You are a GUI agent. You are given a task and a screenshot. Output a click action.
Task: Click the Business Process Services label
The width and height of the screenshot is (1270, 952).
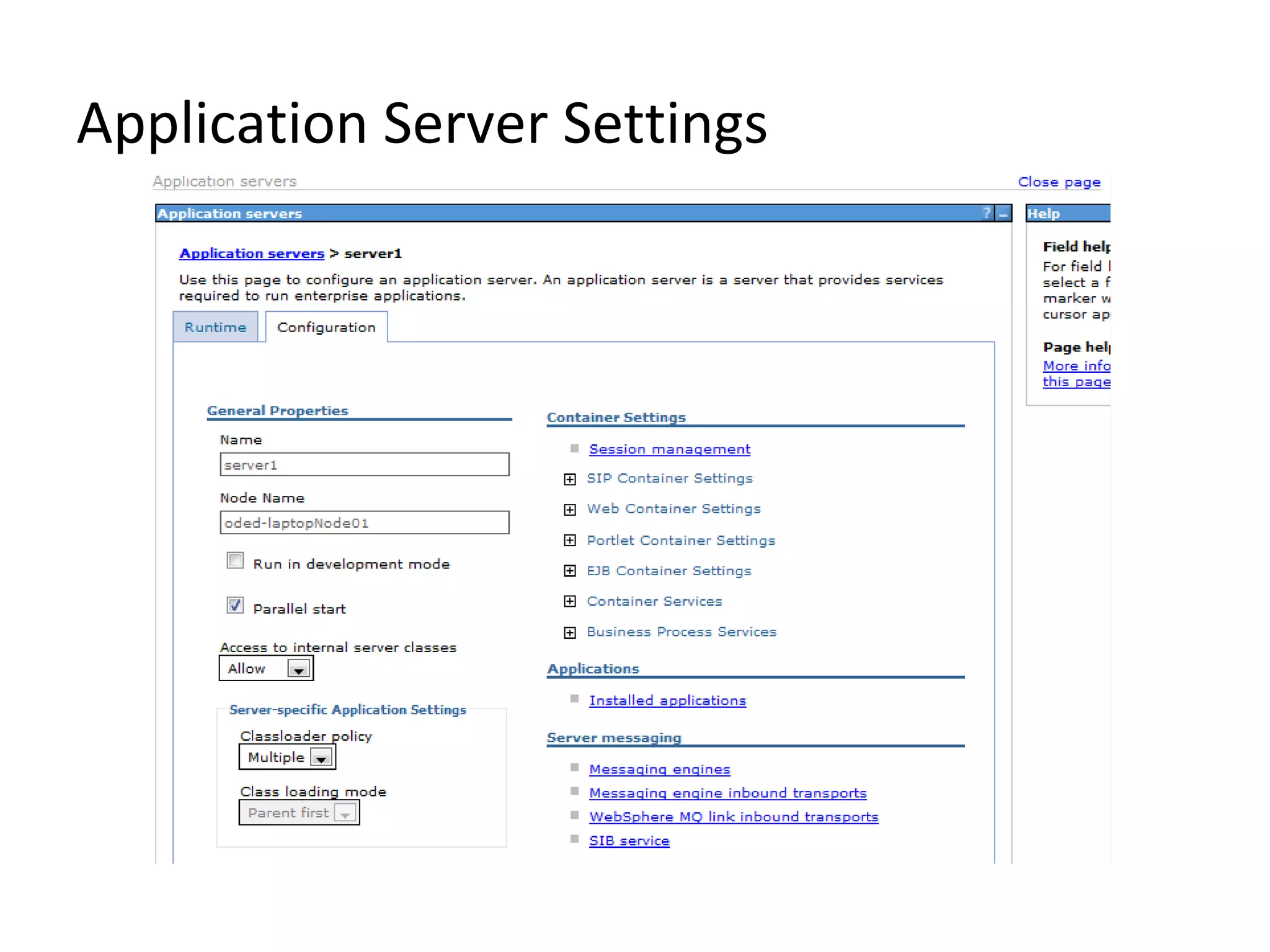tap(682, 632)
